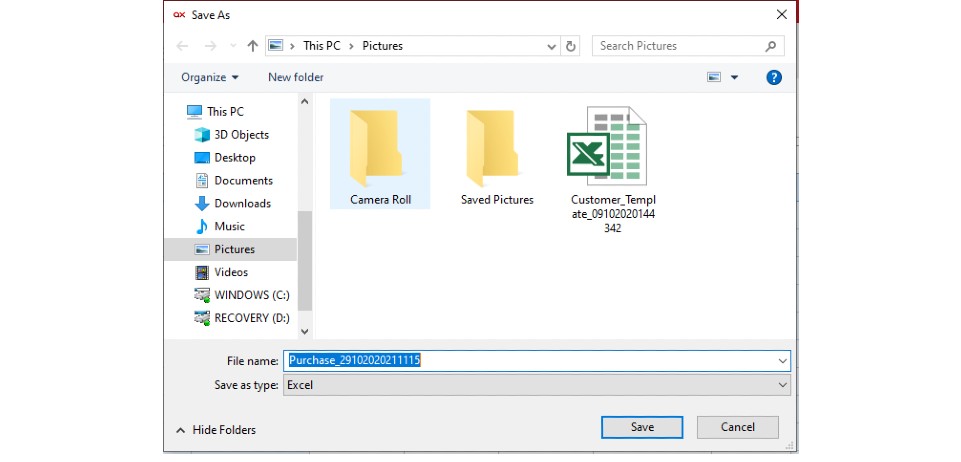Screen dimensions: 961x462
Task: Open RECOVERY (D:) drive in the sidebar
Action: coord(241,318)
